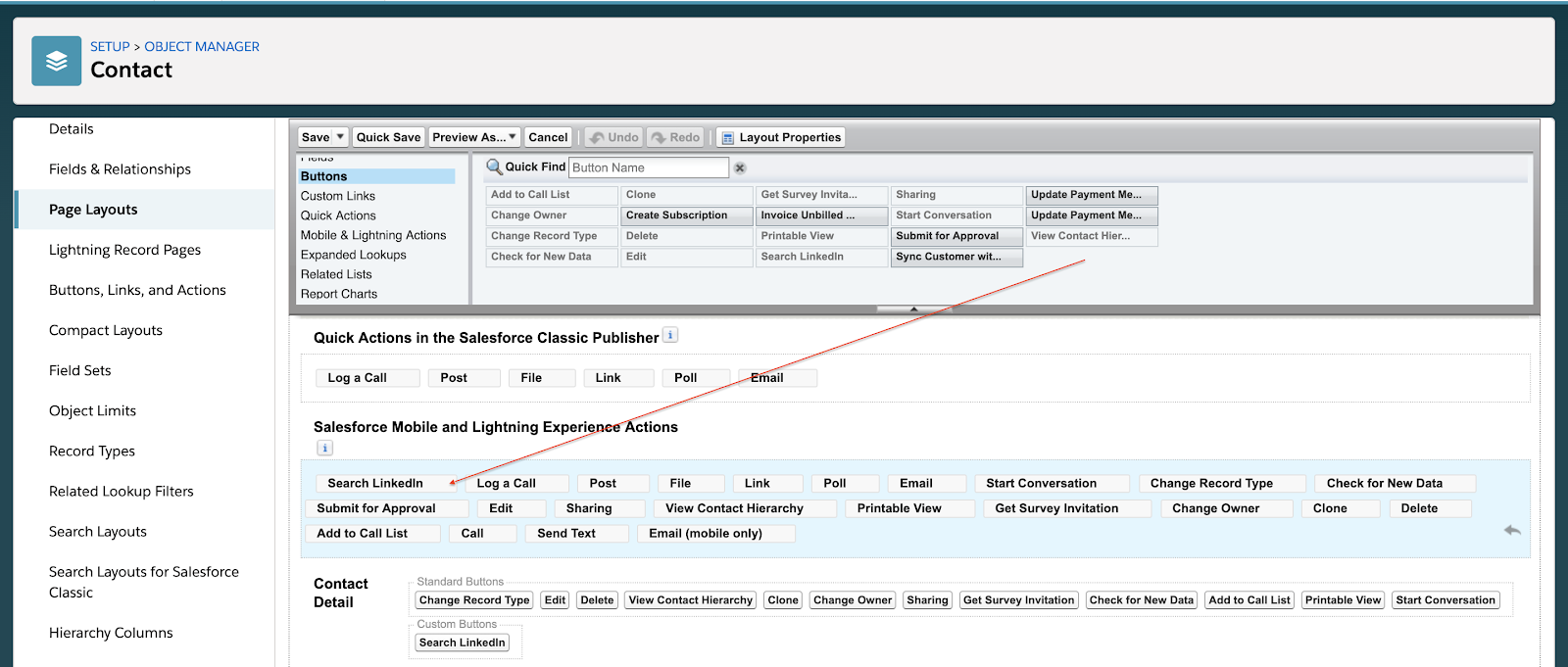Open the SETUP breadcrumb link
This screenshot has height=667, width=1568.
pos(110,46)
